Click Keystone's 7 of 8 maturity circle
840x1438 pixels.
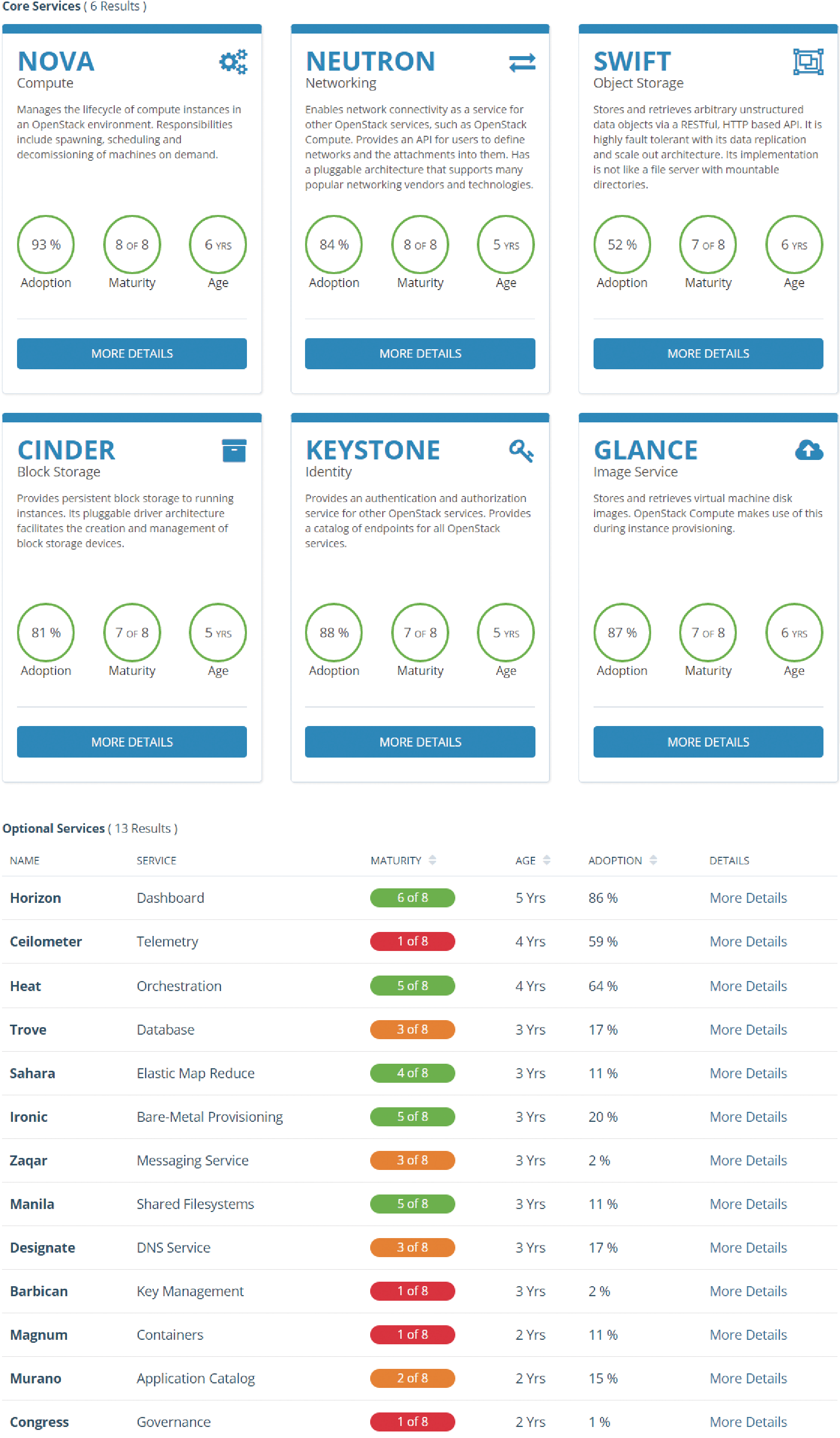[x=420, y=632]
